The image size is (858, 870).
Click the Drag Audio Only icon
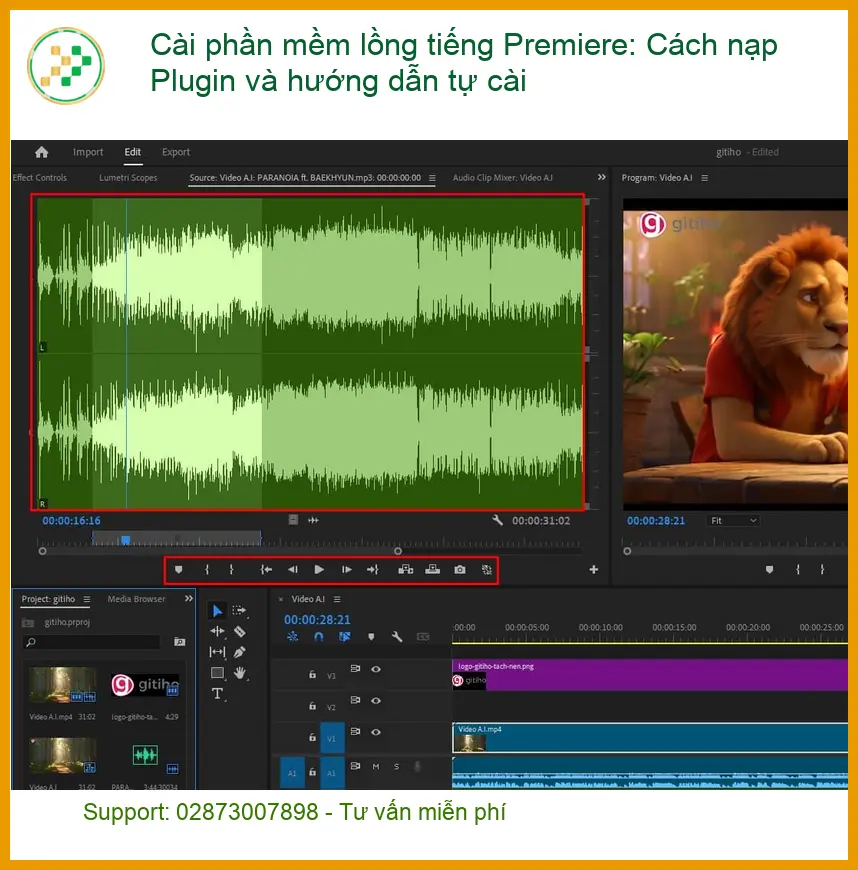pos(314,520)
